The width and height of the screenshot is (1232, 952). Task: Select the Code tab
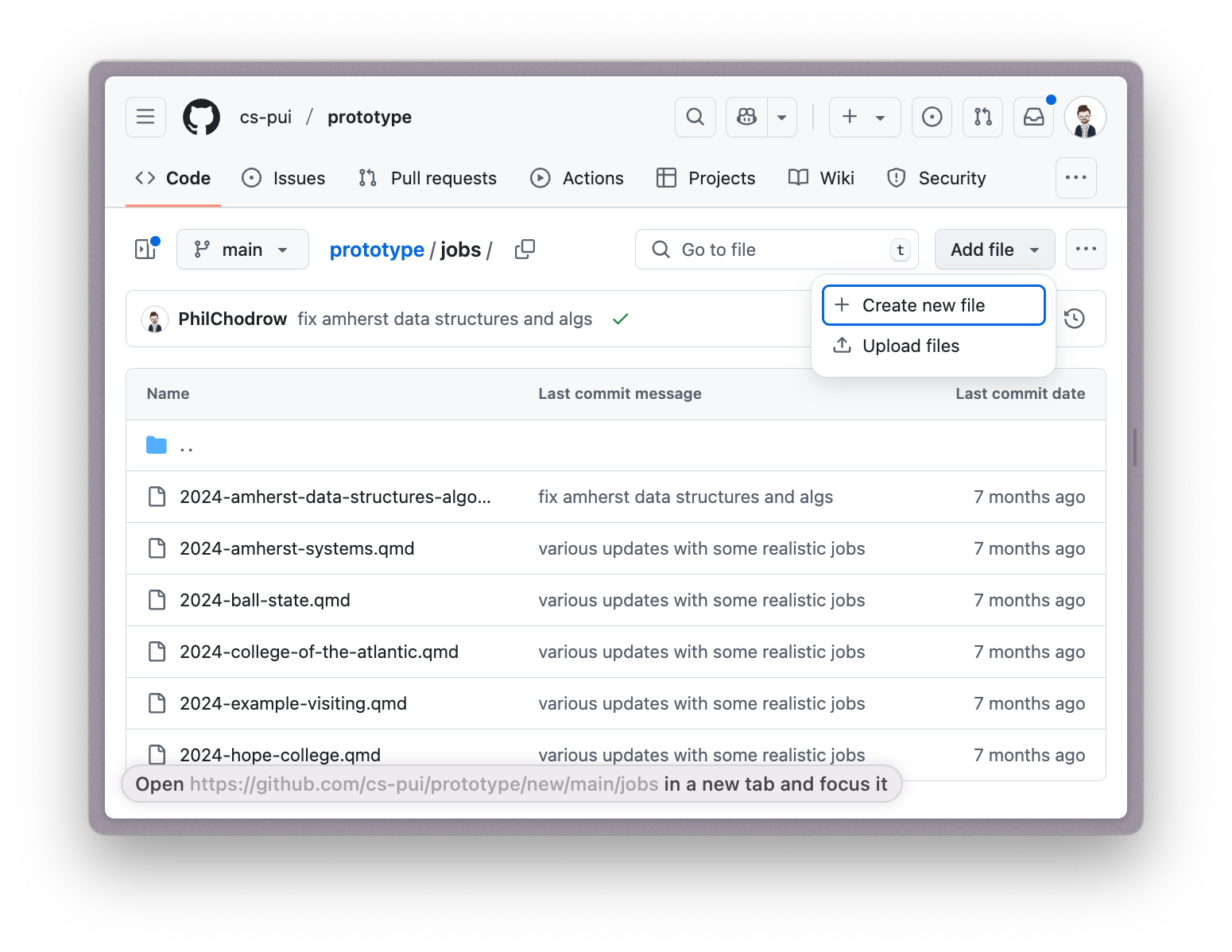pyautogui.click(x=172, y=178)
